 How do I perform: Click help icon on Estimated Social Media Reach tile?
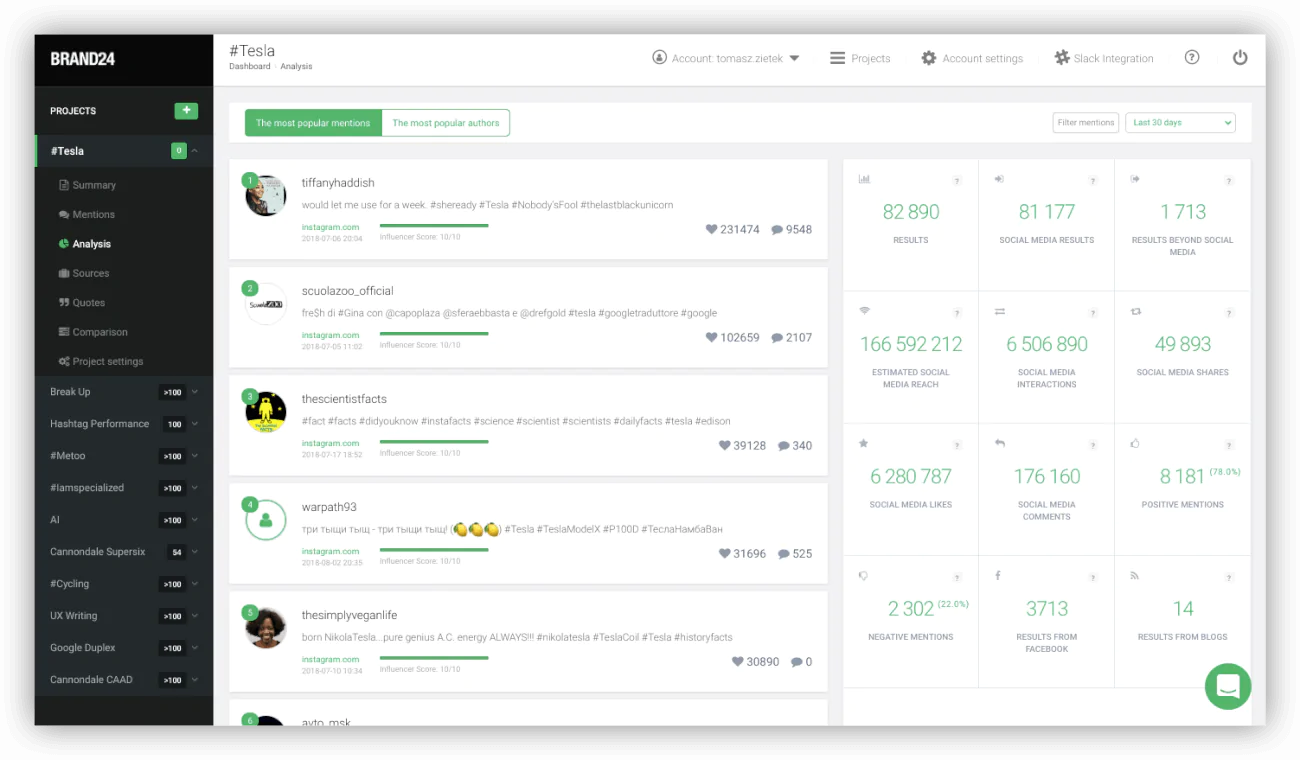957,313
